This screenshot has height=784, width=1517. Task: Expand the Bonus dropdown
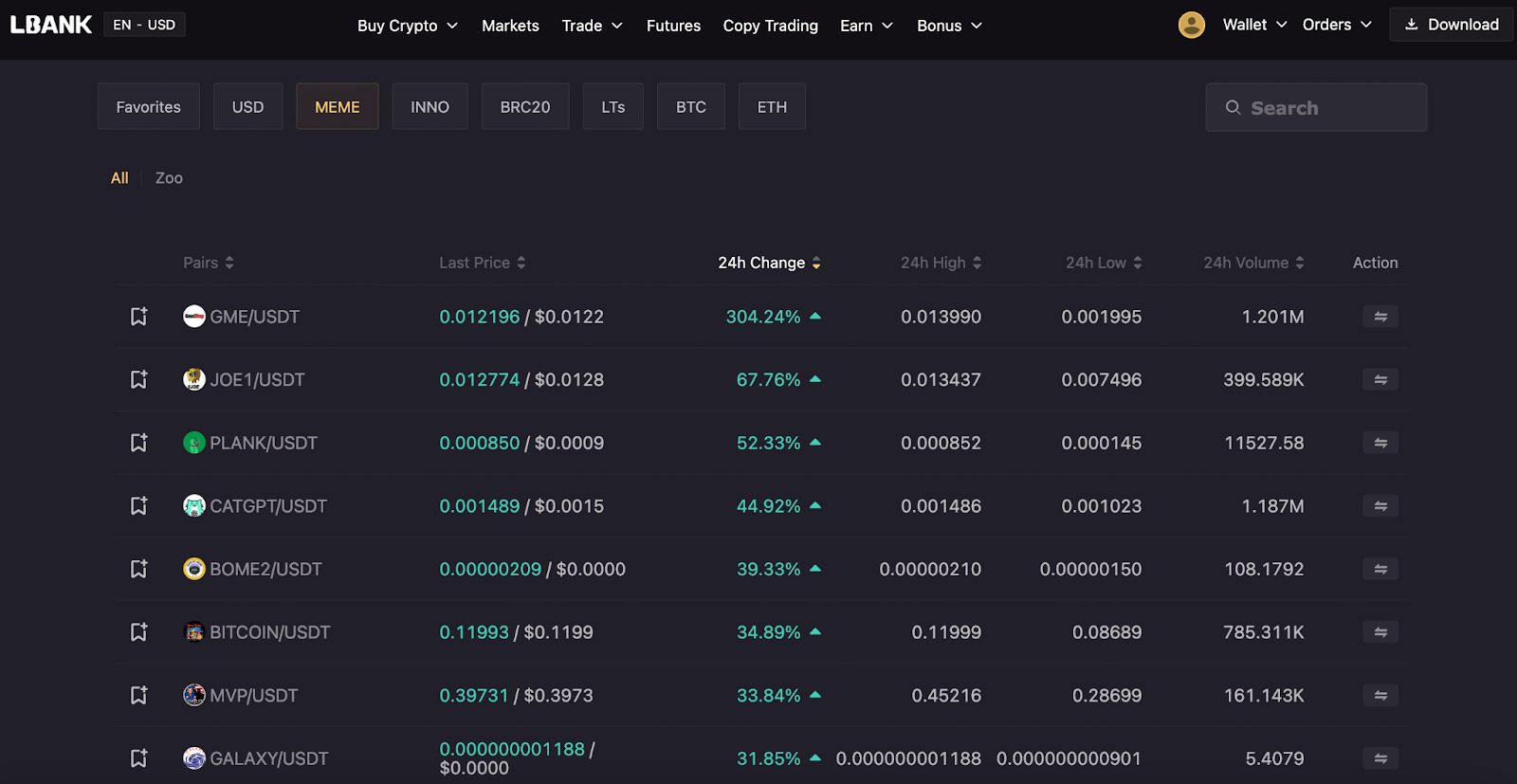[x=949, y=26]
